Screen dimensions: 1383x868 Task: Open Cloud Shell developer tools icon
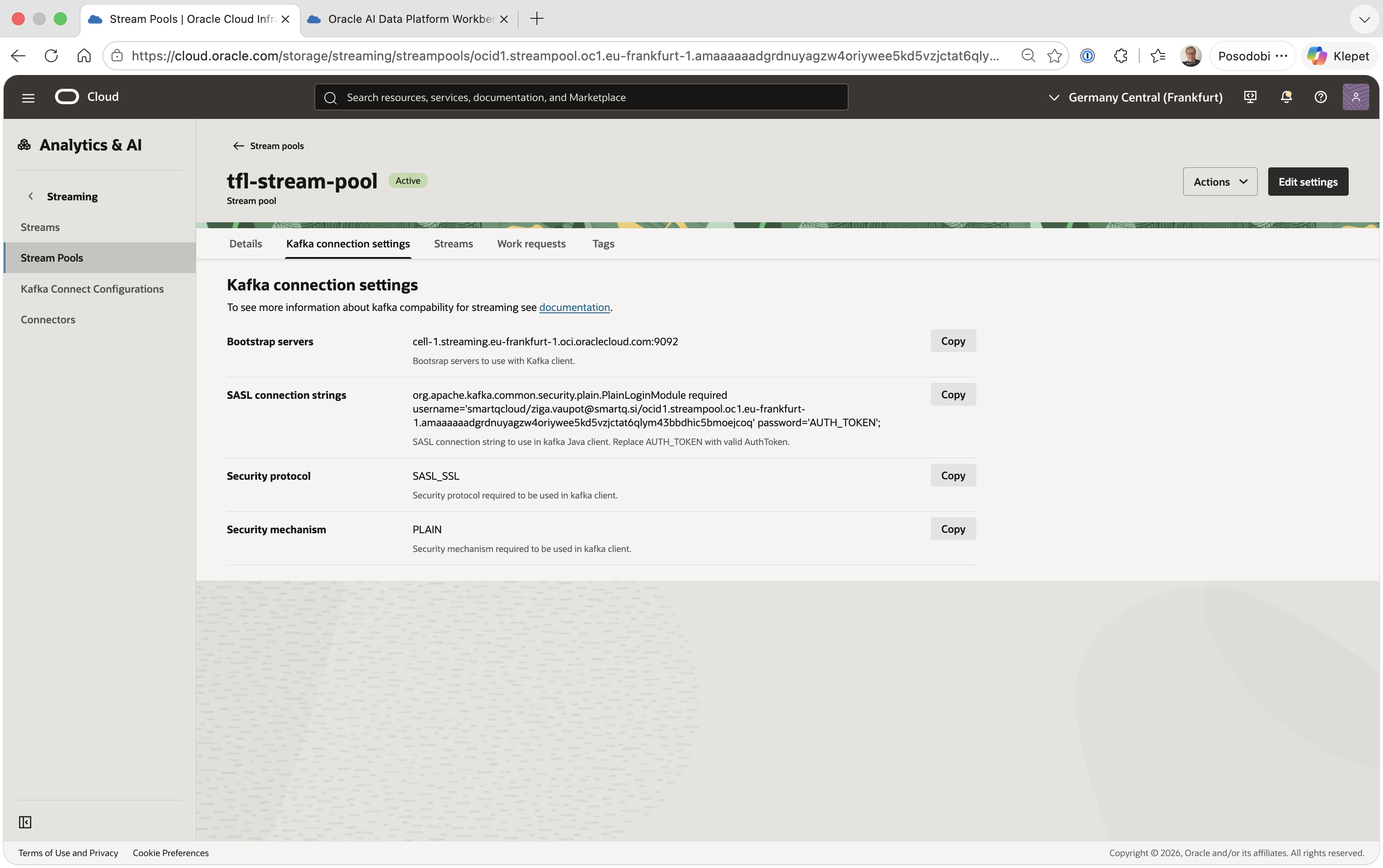pyautogui.click(x=1250, y=97)
